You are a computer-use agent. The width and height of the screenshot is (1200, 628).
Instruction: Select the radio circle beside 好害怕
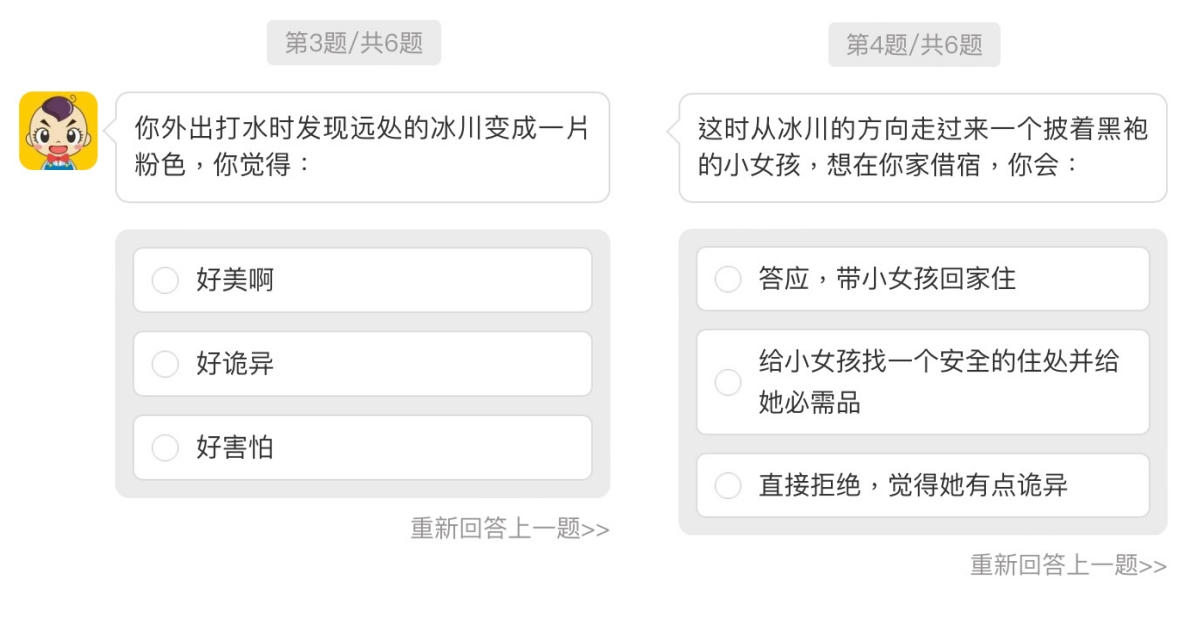coord(165,447)
